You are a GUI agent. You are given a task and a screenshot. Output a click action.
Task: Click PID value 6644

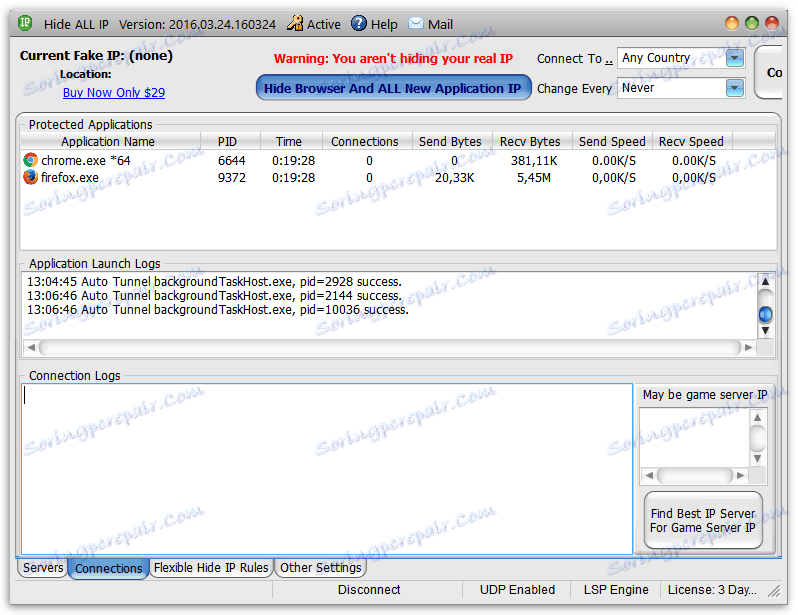coord(232,160)
